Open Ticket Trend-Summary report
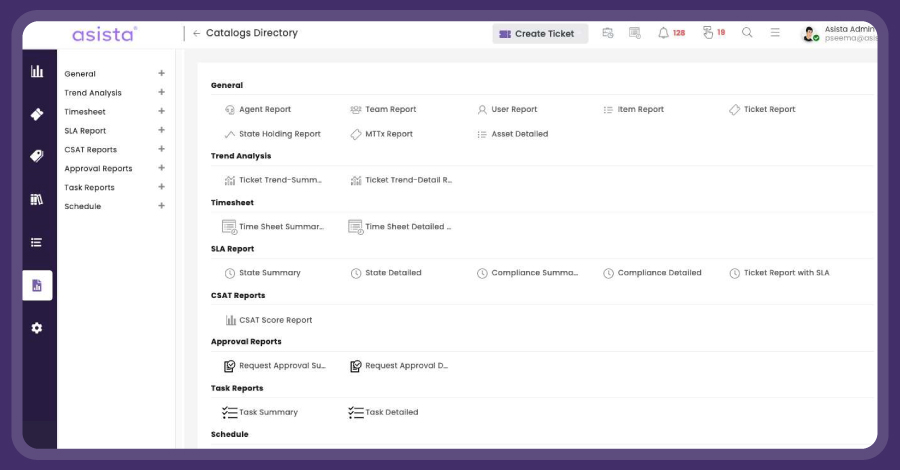 pos(273,180)
